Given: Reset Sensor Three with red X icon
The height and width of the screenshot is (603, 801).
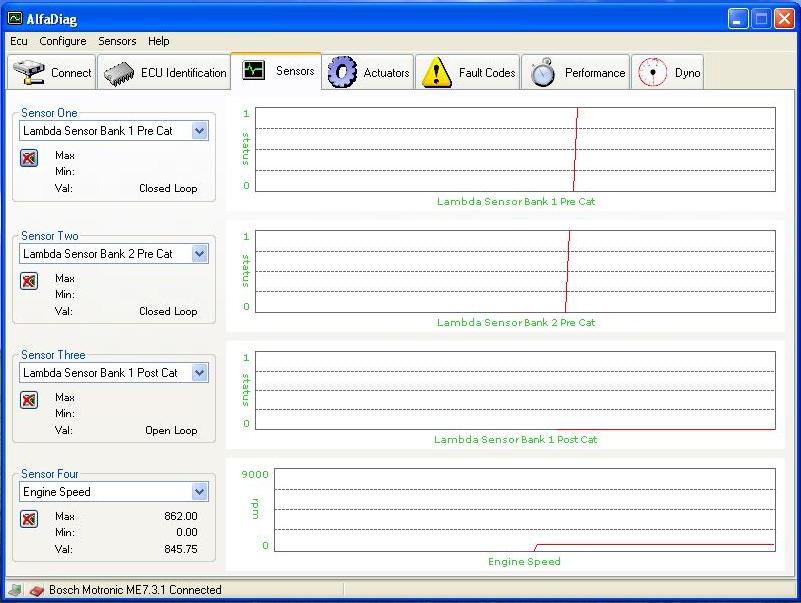Looking at the screenshot, I should [29, 400].
